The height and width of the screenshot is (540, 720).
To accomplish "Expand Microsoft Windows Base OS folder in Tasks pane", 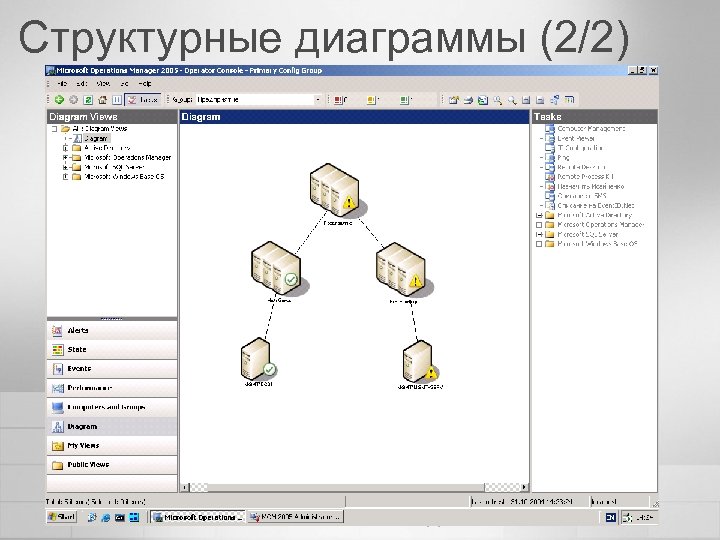I will pyautogui.click(x=540, y=244).
